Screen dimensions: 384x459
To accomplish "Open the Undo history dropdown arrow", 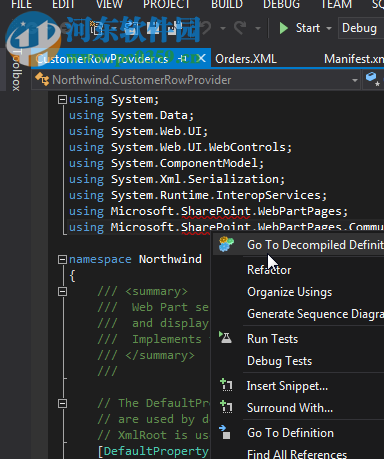I will [x=223, y=28].
